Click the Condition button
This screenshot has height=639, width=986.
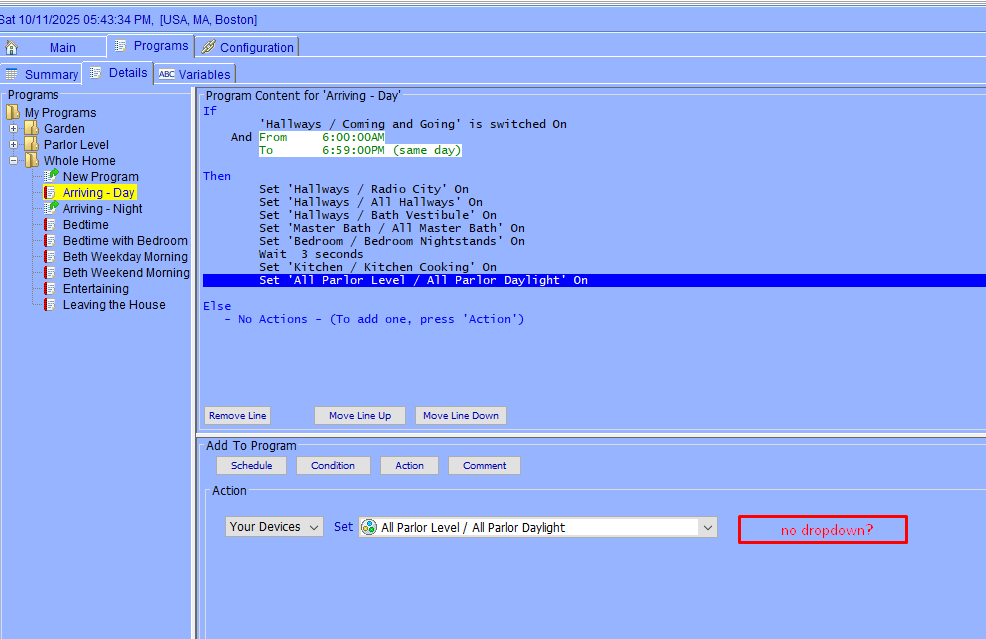click(x=333, y=465)
